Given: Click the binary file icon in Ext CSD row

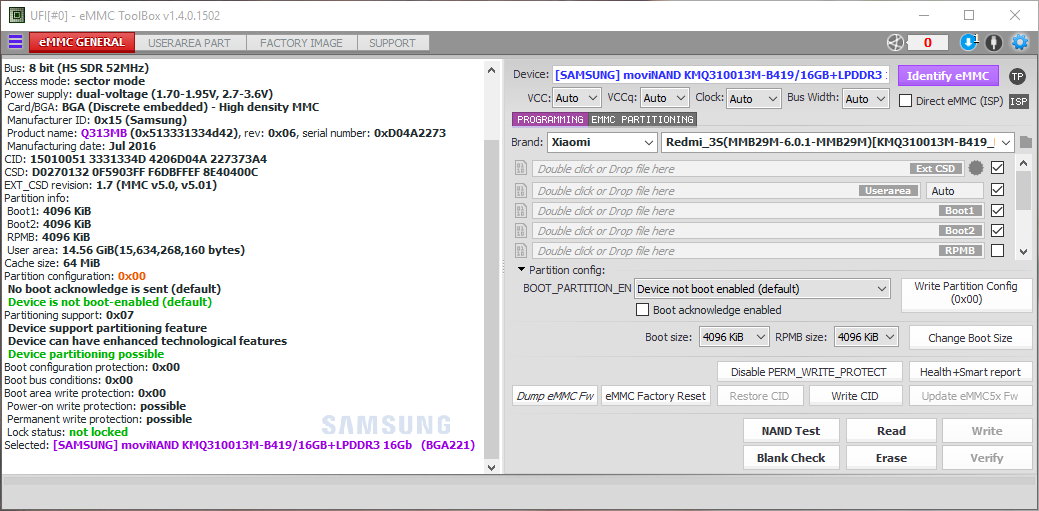Looking at the screenshot, I should click(x=521, y=168).
